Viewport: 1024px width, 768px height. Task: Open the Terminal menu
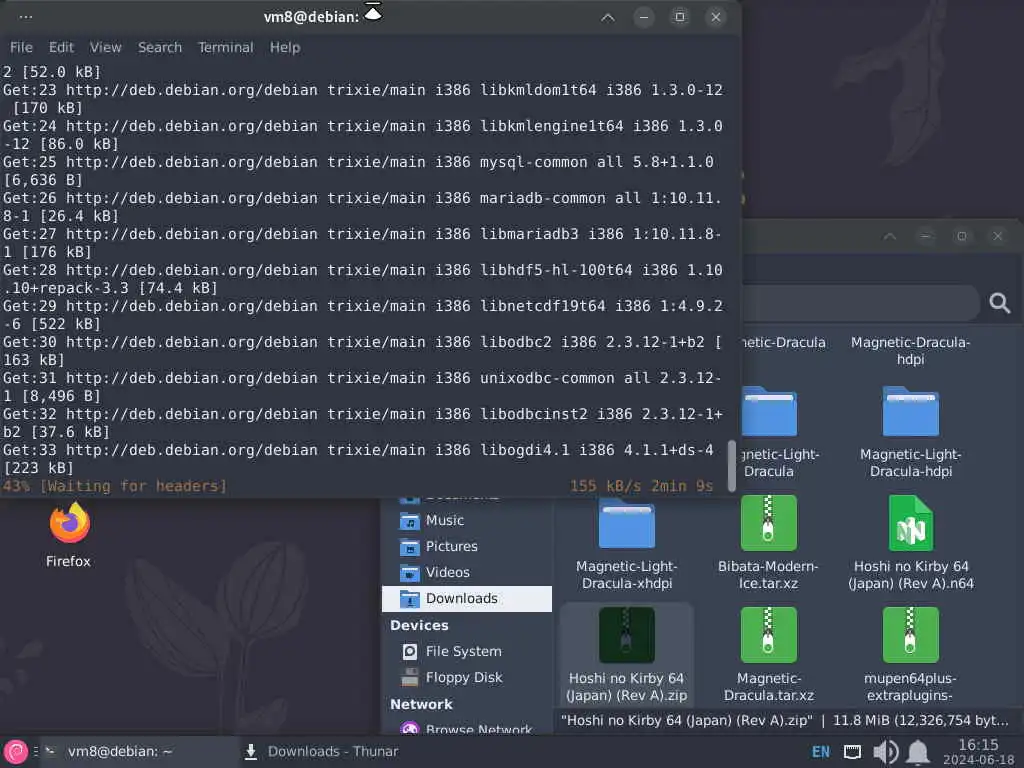tap(225, 48)
